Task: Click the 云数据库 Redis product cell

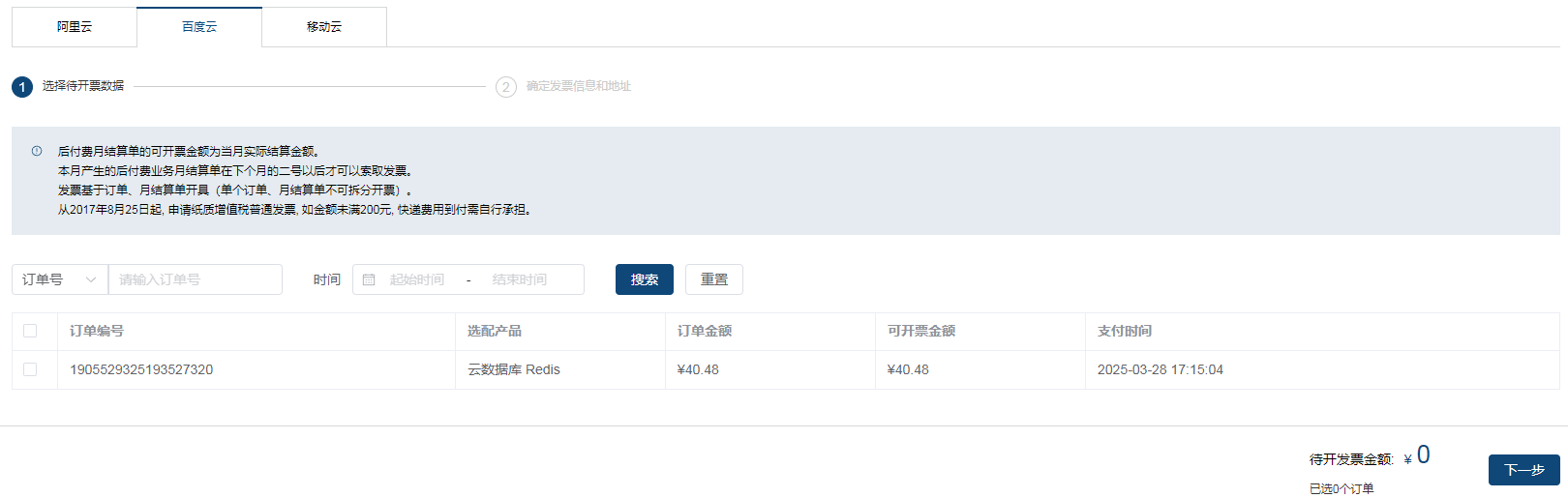Action: (x=514, y=369)
